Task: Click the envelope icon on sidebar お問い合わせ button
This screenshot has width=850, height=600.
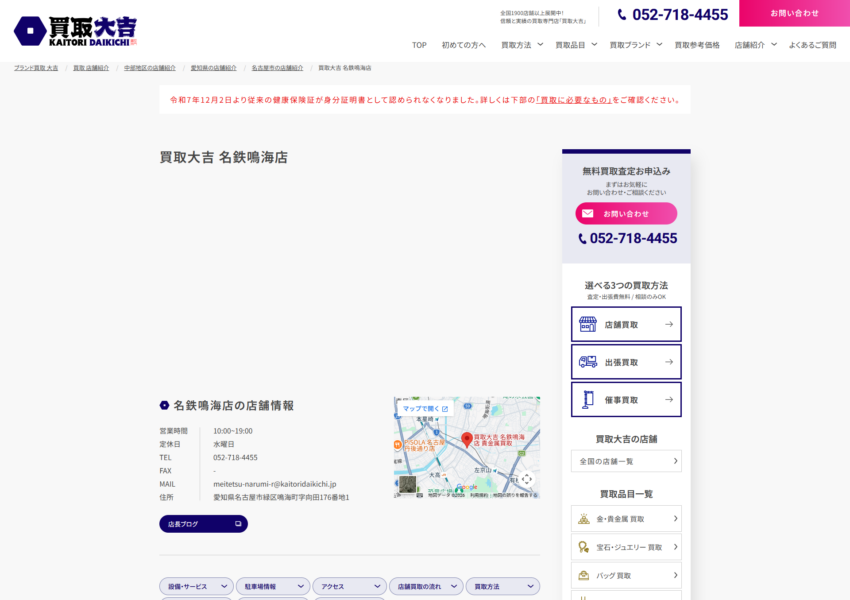Action: 588,214
